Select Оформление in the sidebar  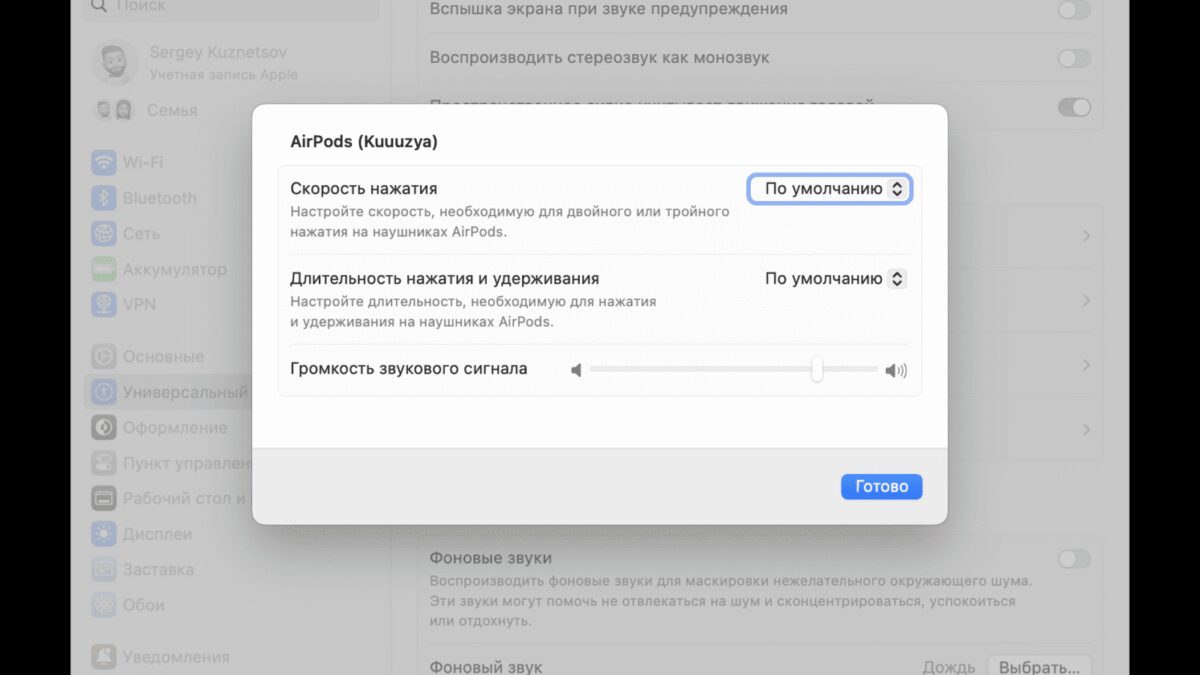(x=175, y=428)
